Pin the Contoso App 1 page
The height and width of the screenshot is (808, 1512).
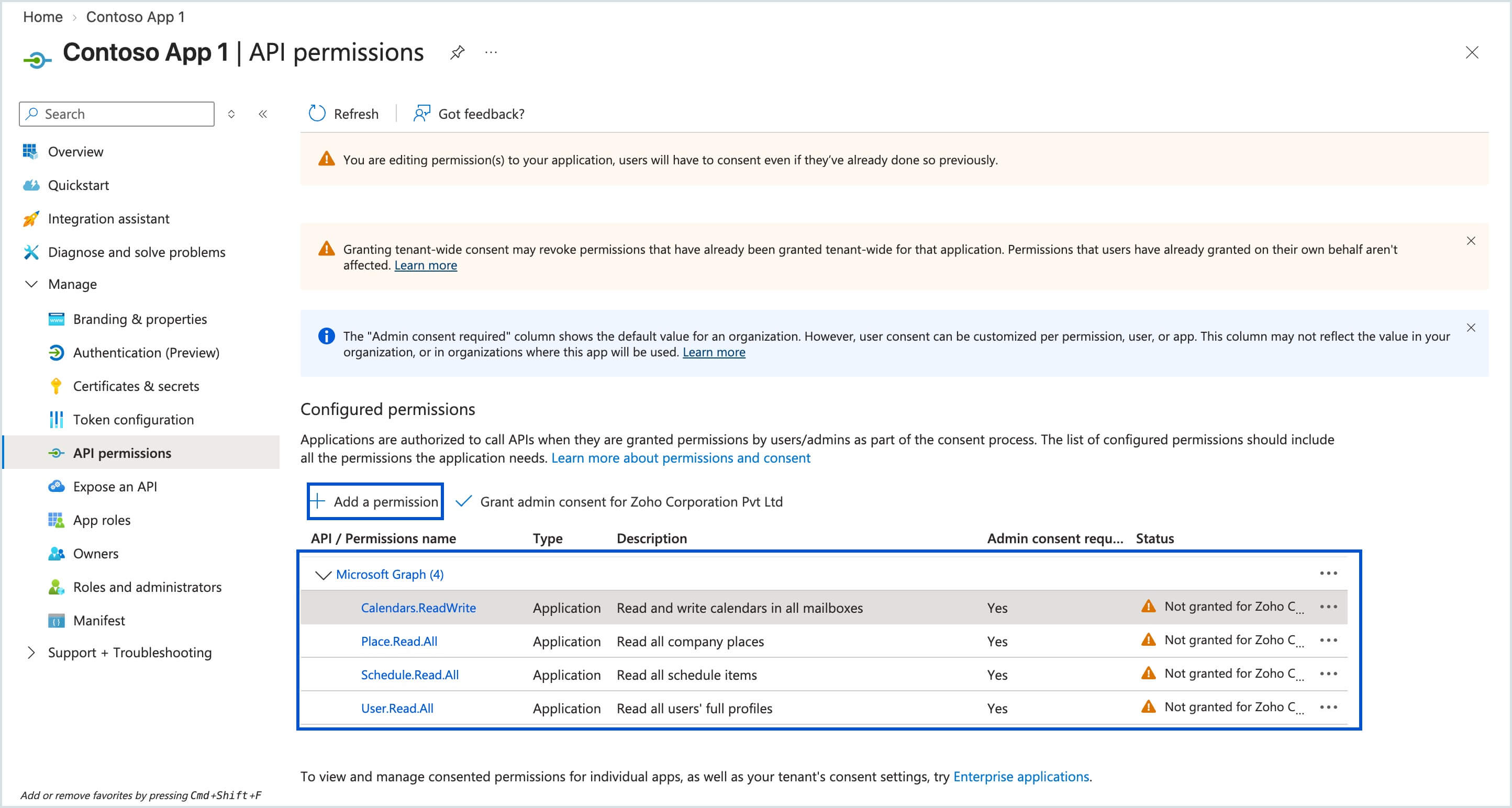(x=457, y=52)
